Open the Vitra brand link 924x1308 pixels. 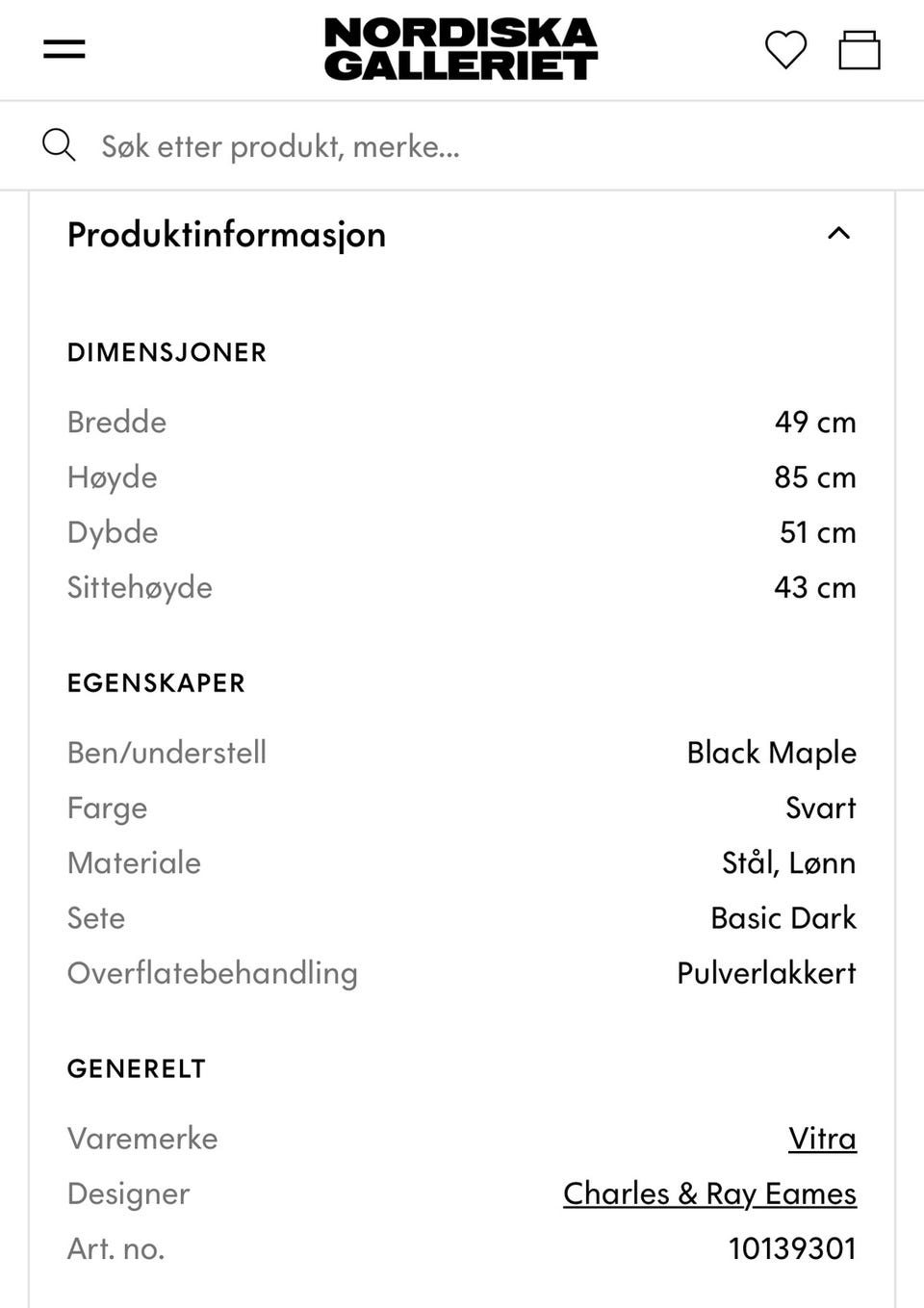[822, 1138]
